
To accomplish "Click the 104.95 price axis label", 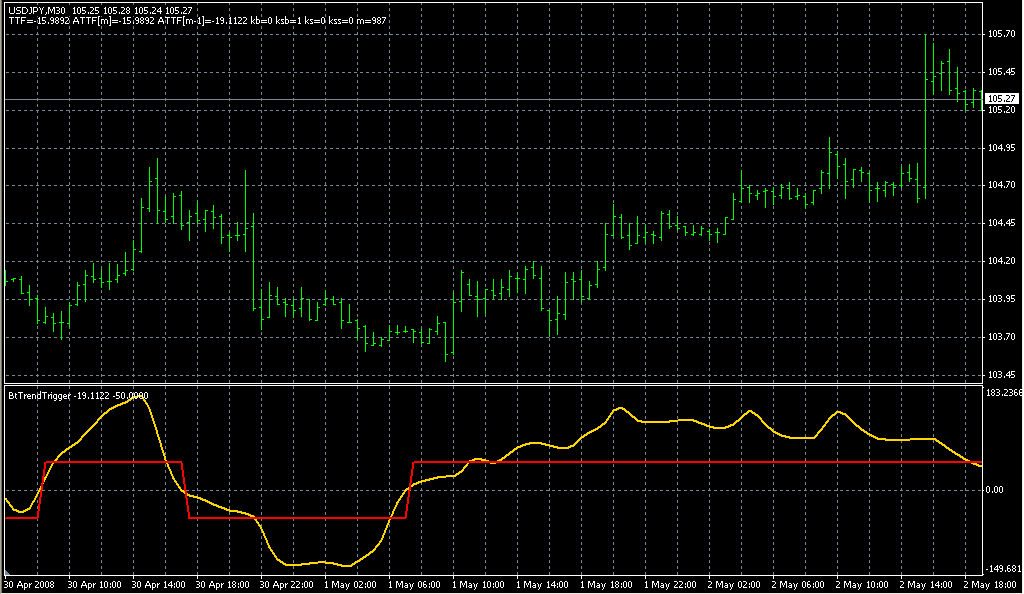I will [x=1001, y=148].
